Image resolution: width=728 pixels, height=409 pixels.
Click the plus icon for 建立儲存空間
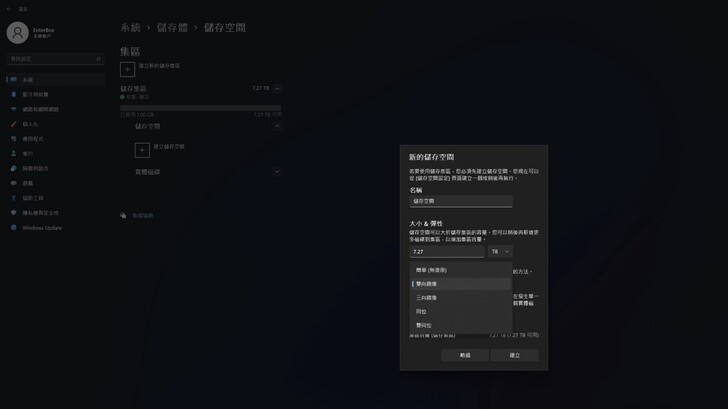[x=142, y=150]
